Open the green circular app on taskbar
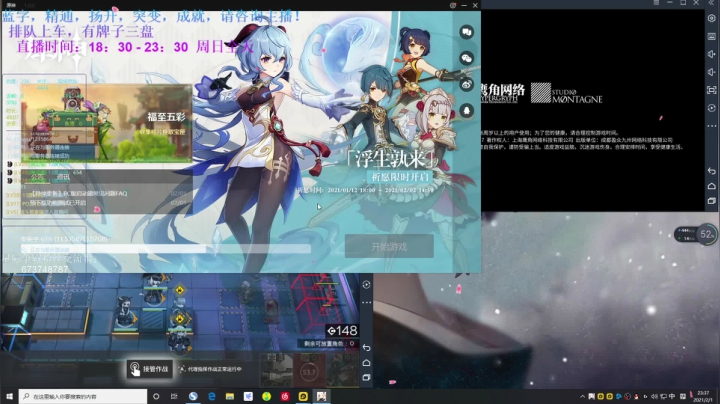Image resolution: width=720 pixels, height=404 pixels. [266, 396]
